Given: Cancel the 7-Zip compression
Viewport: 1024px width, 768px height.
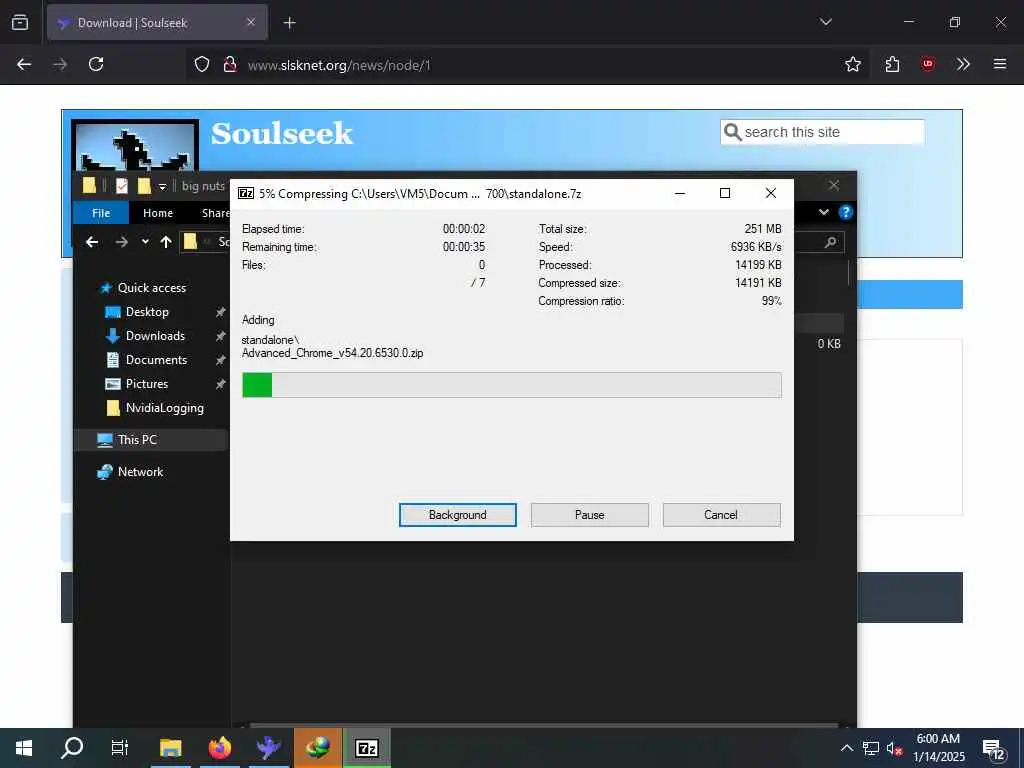Looking at the screenshot, I should [721, 515].
